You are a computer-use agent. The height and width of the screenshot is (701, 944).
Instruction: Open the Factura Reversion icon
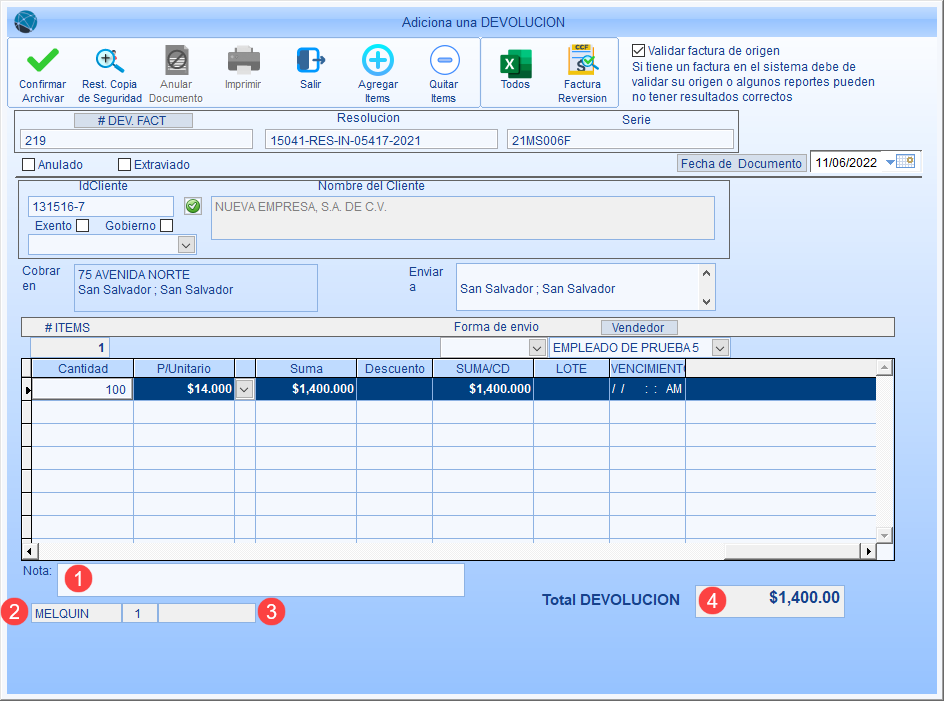(x=582, y=60)
